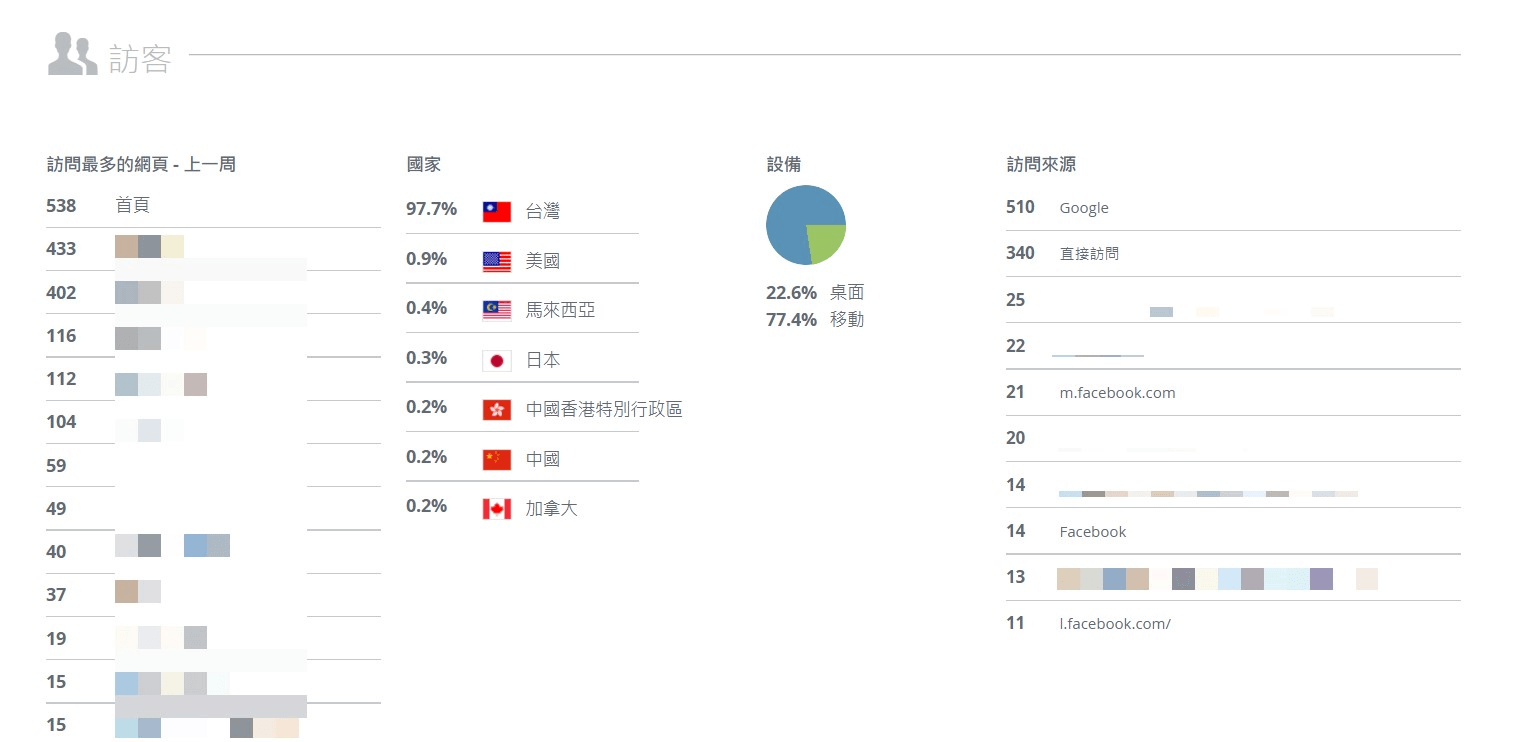Open the m.facebook.com referrer link
Viewport: 1525px width, 742px height.
pyautogui.click(x=1117, y=392)
